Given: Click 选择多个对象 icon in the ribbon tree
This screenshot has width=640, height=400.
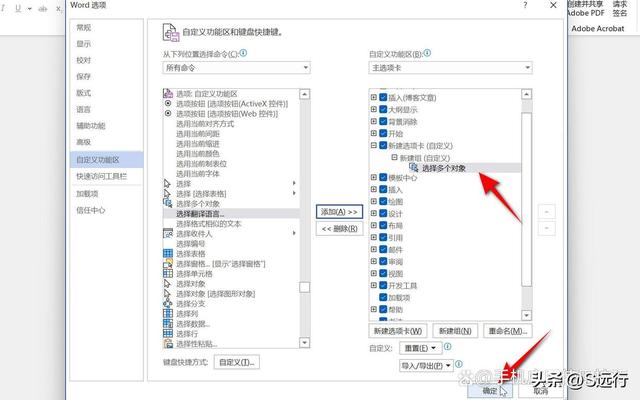Looking at the screenshot, I should coord(413,167).
